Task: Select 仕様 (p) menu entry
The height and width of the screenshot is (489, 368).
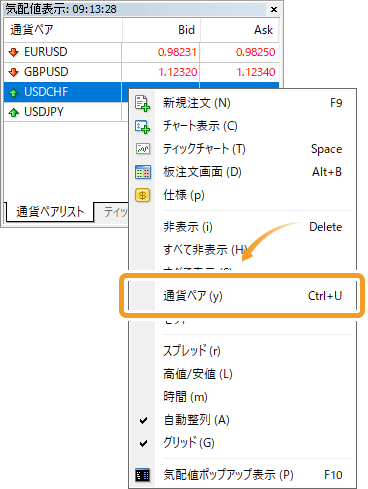Action: [x=242, y=195]
